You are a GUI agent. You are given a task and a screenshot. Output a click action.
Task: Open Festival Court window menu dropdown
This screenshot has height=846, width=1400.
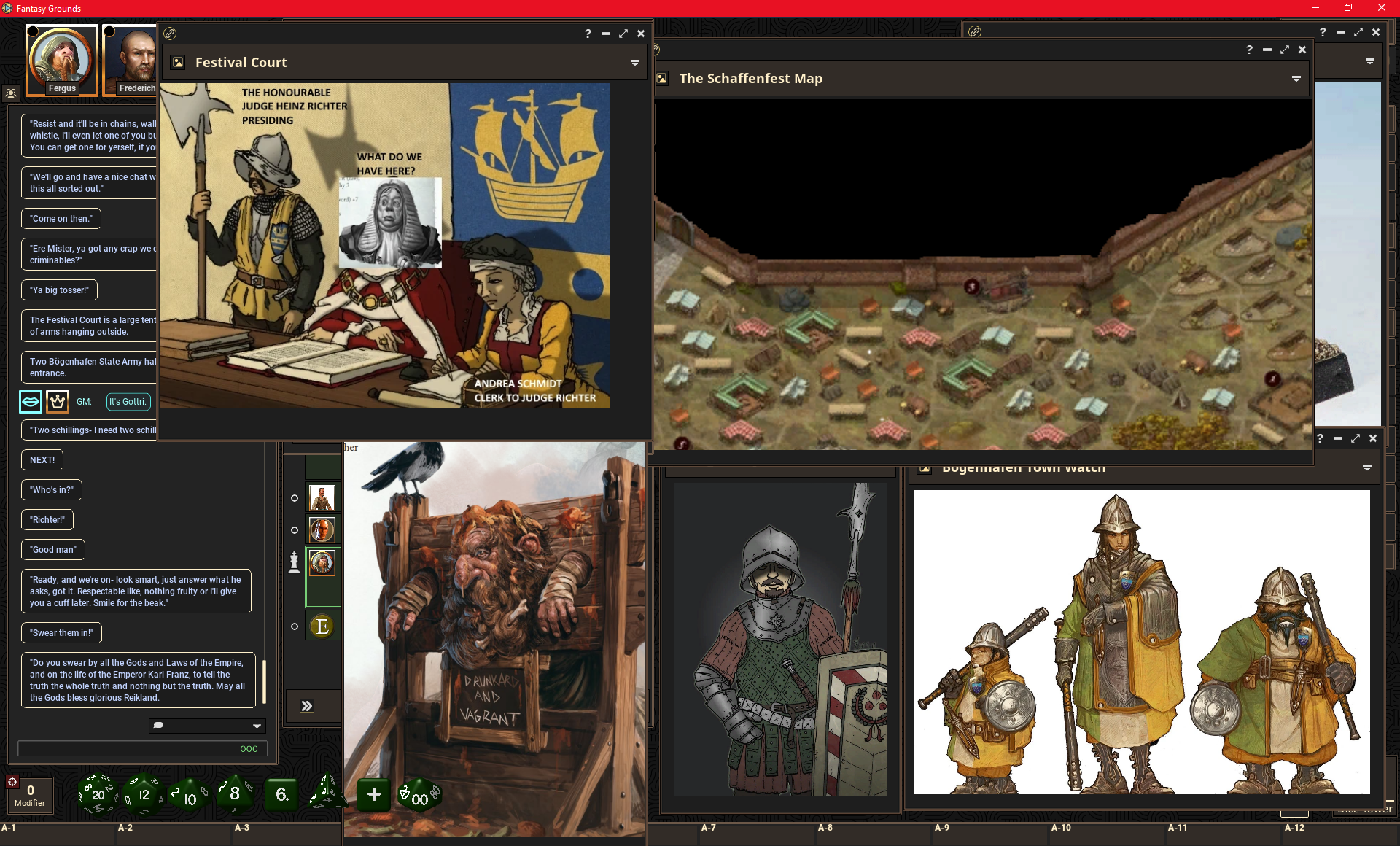(635, 63)
